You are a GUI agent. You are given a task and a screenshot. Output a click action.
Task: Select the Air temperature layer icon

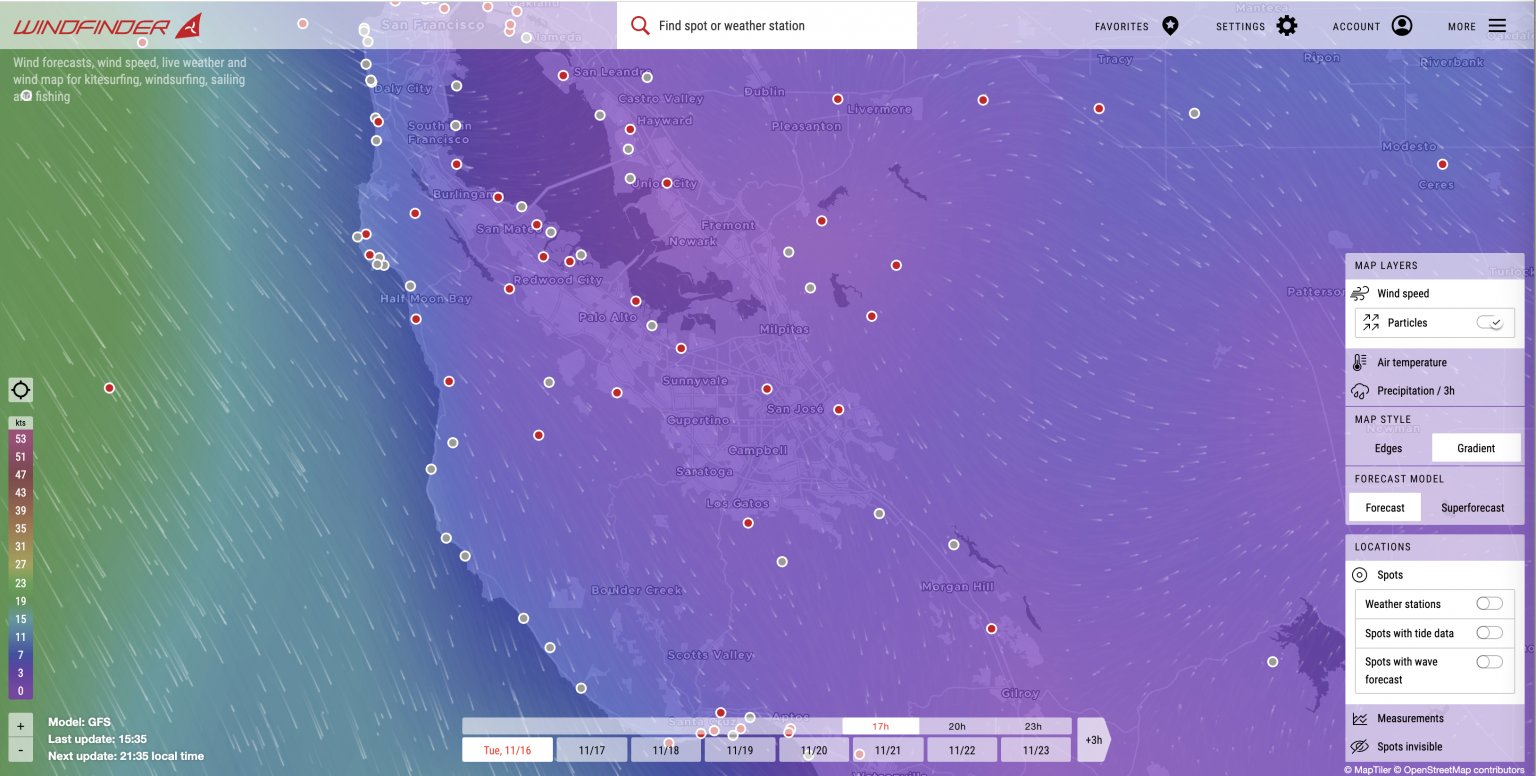coord(1360,362)
